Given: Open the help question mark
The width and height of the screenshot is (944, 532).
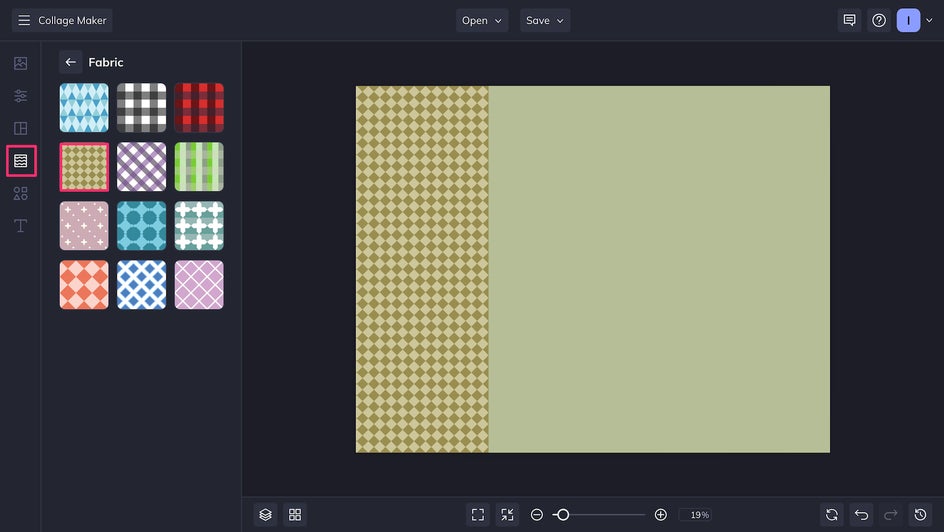Looking at the screenshot, I should [879, 20].
